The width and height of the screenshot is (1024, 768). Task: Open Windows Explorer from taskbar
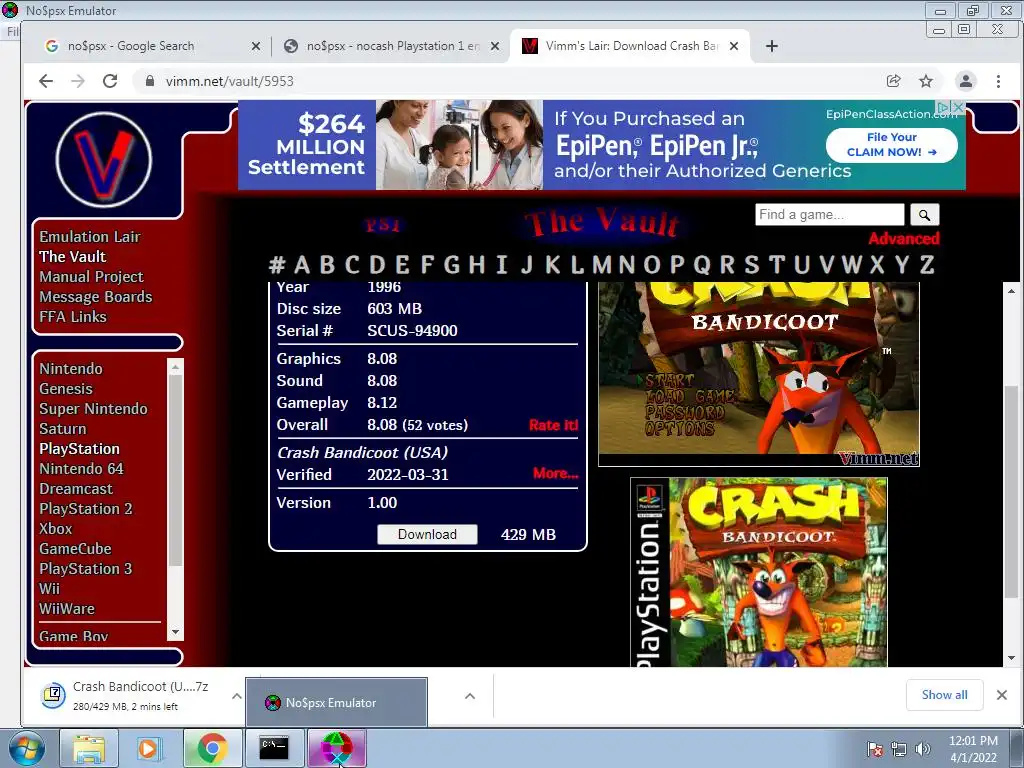tap(89, 748)
